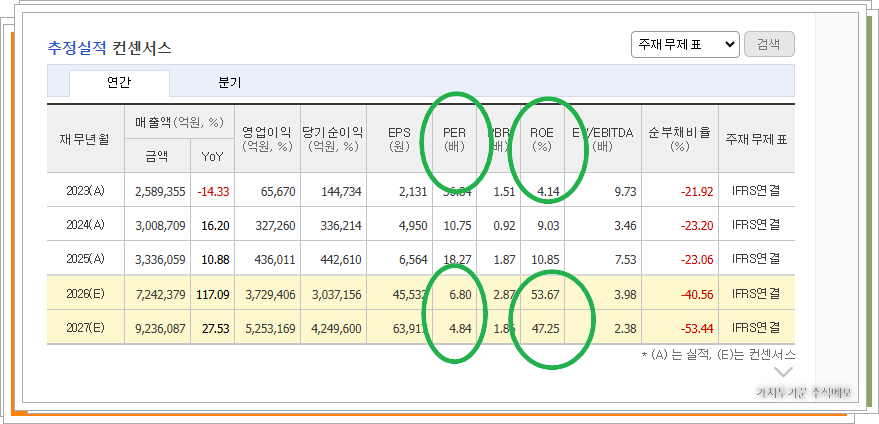The image size is (879, 424).
Task: Click net income value 4,249,600
Action: coord(337,329)
